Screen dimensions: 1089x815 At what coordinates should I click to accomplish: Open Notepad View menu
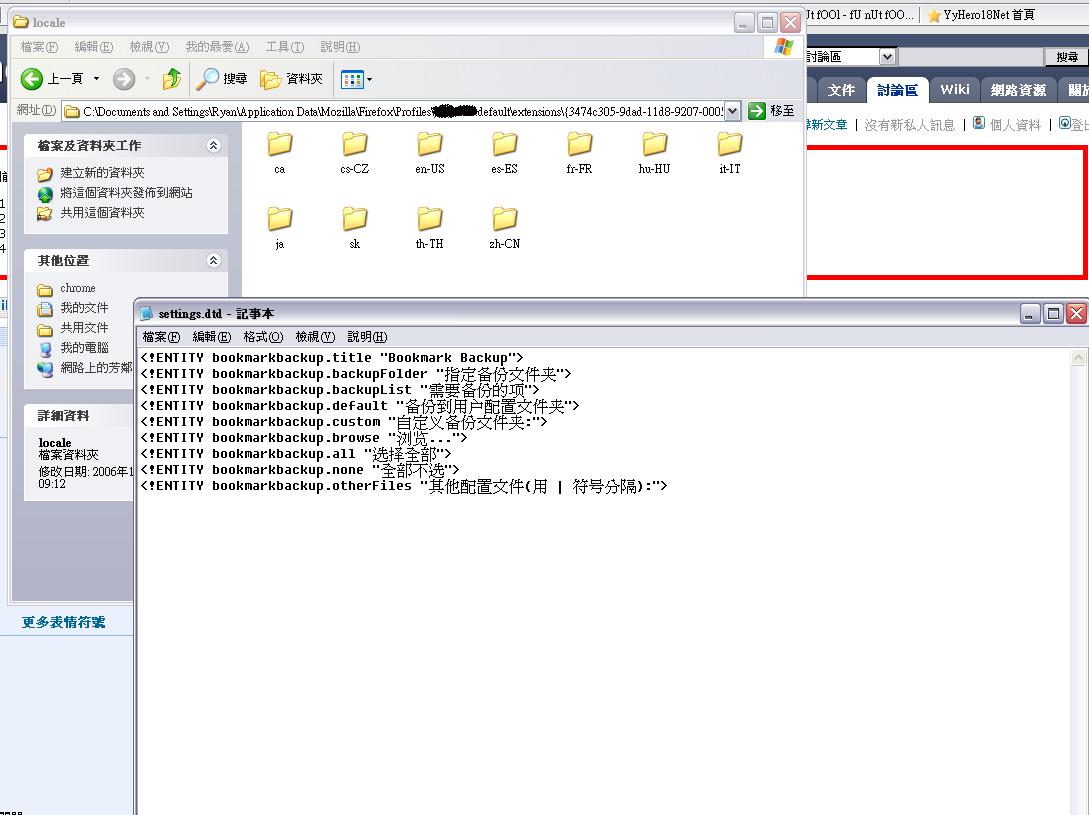315,337
